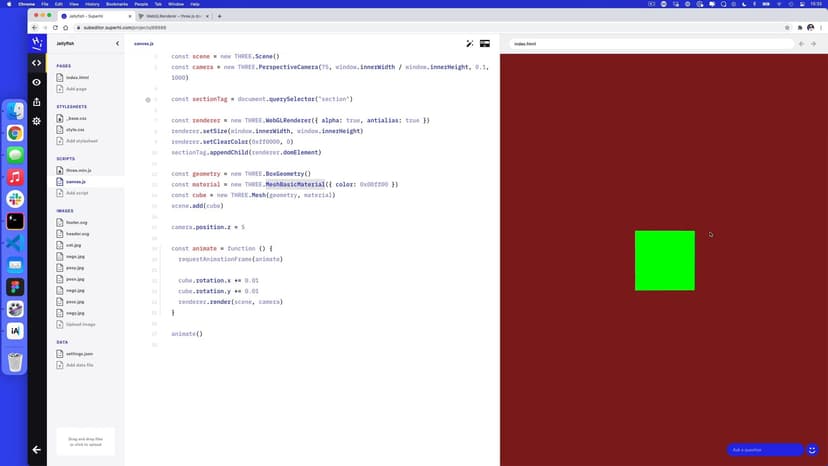Open the code editor view icon

tap(37, 63)
